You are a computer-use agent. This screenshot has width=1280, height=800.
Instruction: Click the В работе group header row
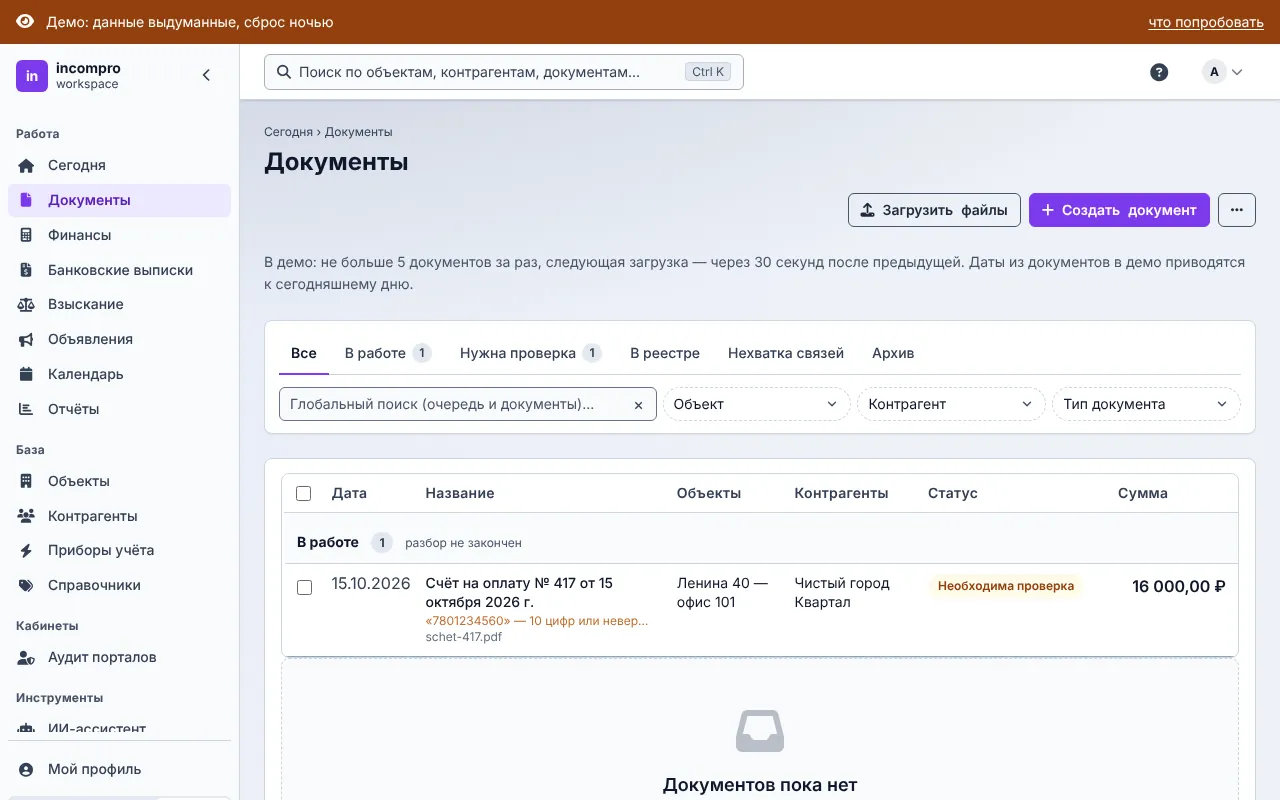[760, 542]
